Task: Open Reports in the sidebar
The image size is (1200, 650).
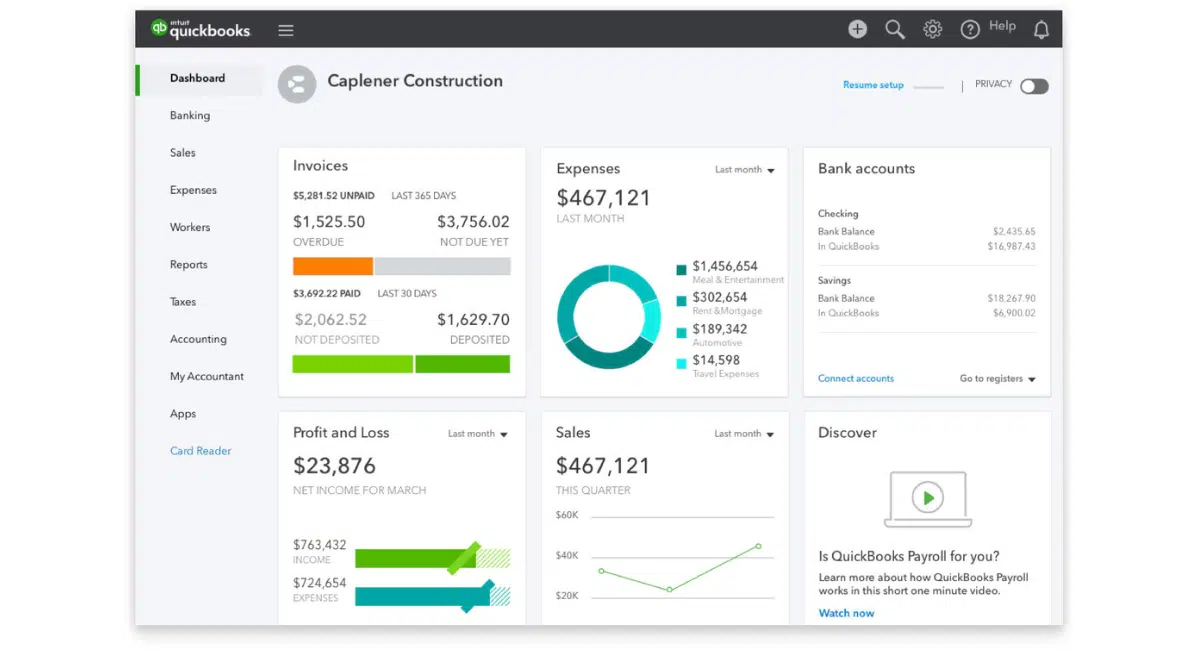Action: pyautogui.click(x=189, y=265)
